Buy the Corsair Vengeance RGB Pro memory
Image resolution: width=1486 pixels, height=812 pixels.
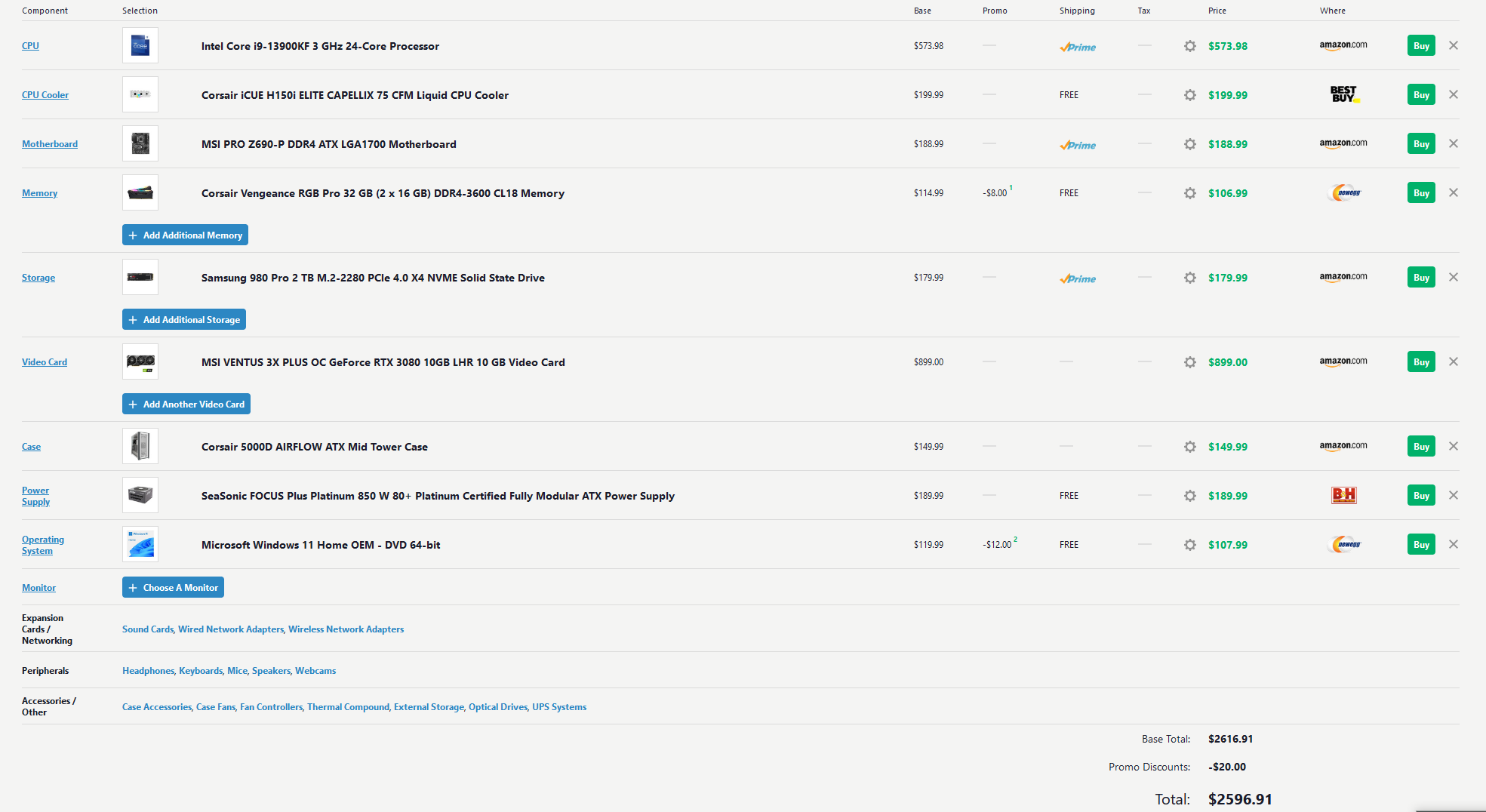(1421, 192)
